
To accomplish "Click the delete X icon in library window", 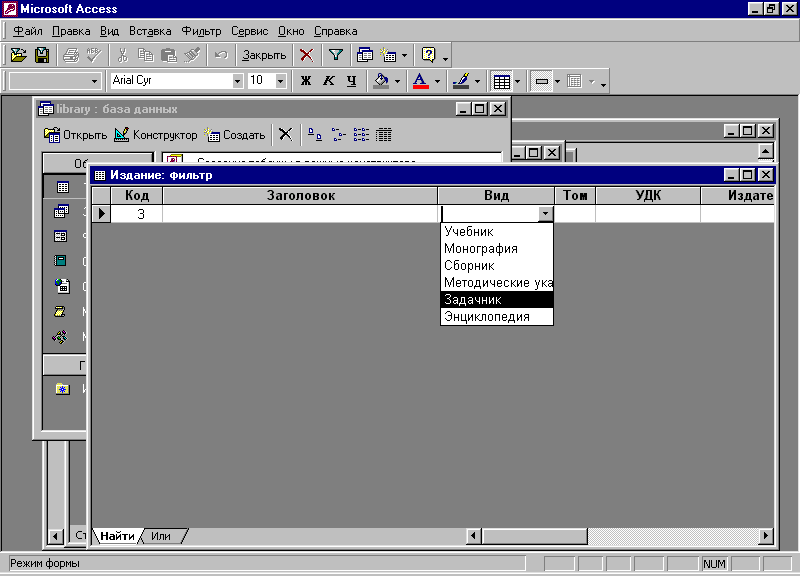I will click(x=286, y=135).
